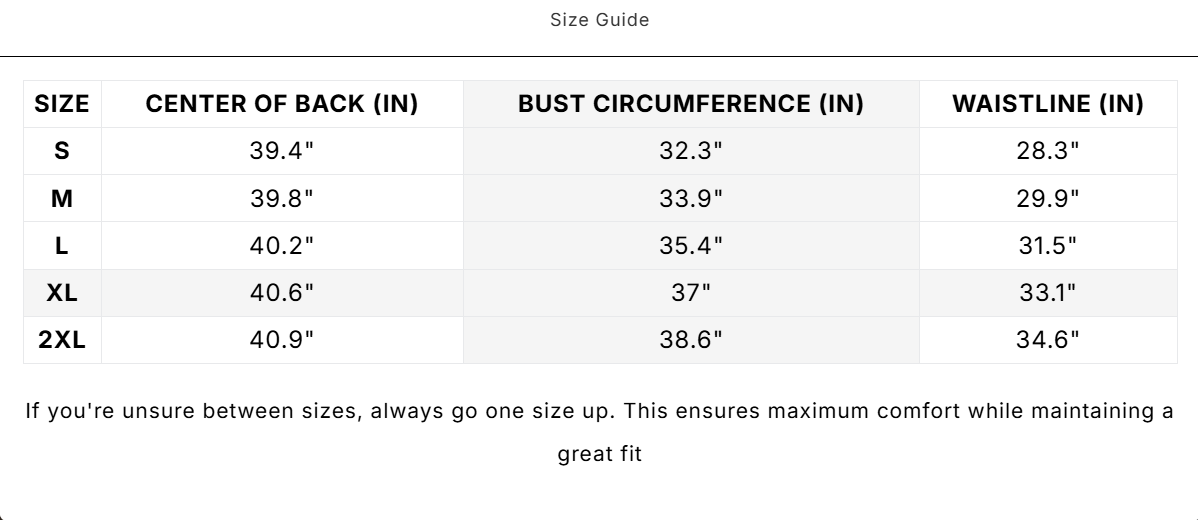The width and height of the screenshot is (1198, 520).
Task: Click the 2XL size row label
Action: 62,340
